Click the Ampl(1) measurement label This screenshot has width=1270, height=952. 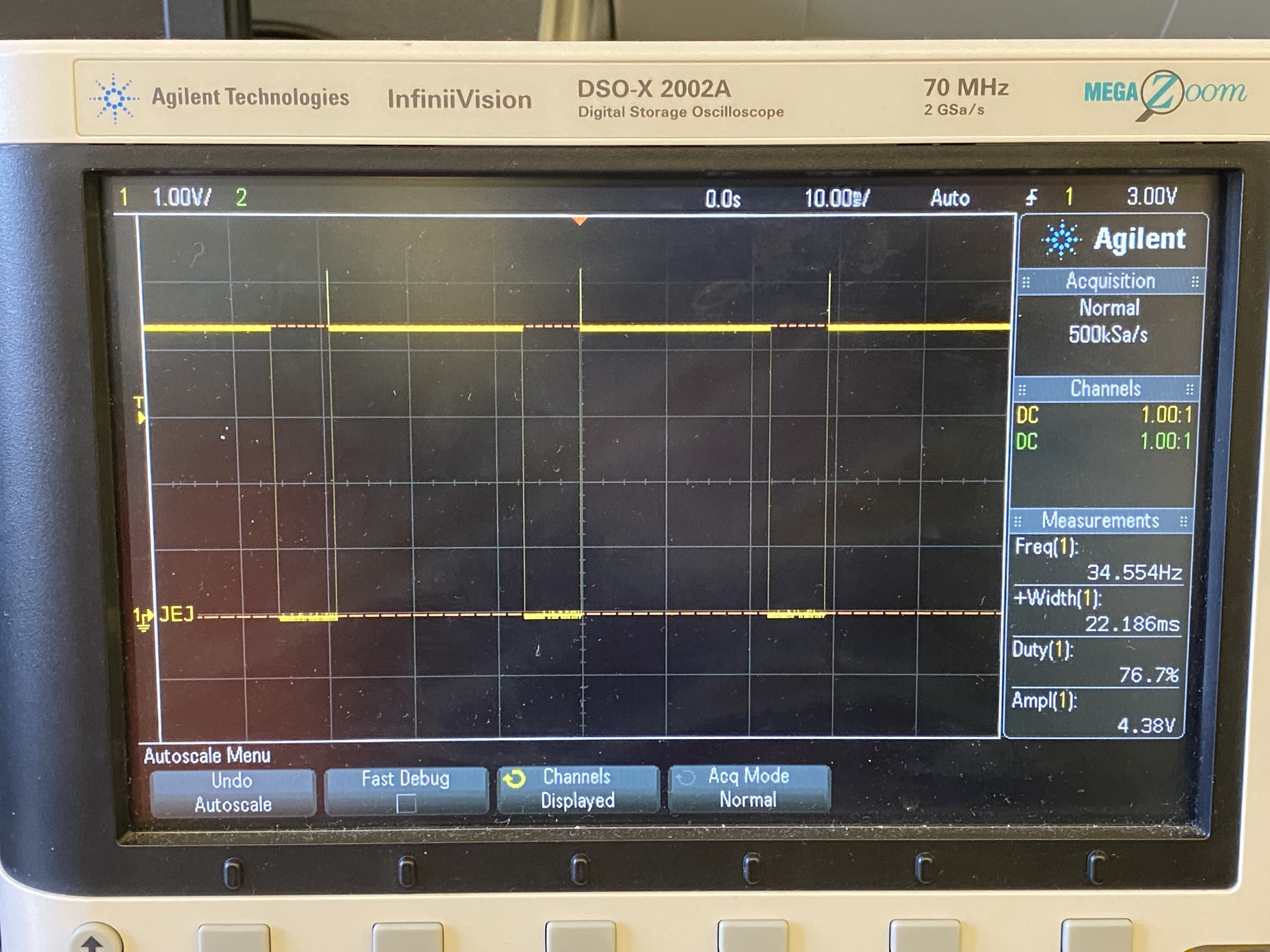1044,701
